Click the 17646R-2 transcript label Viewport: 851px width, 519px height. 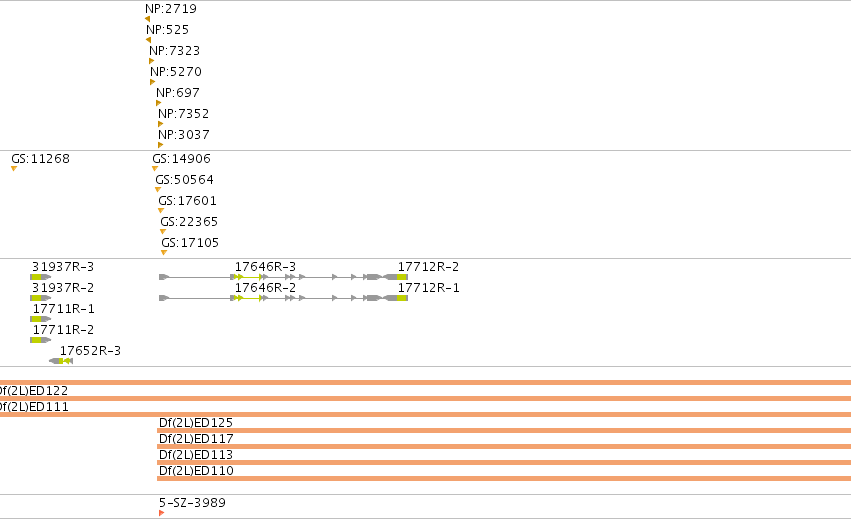point(265,288)
